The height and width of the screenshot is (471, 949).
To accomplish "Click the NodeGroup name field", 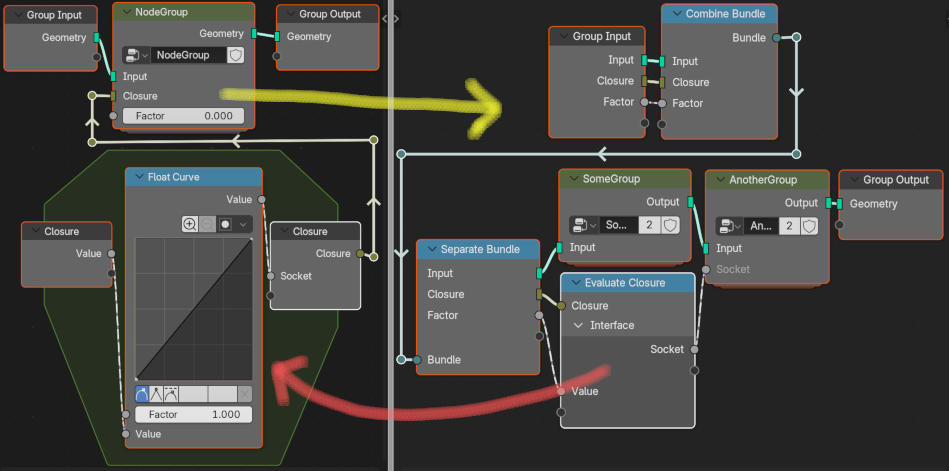I will point(188,55).
